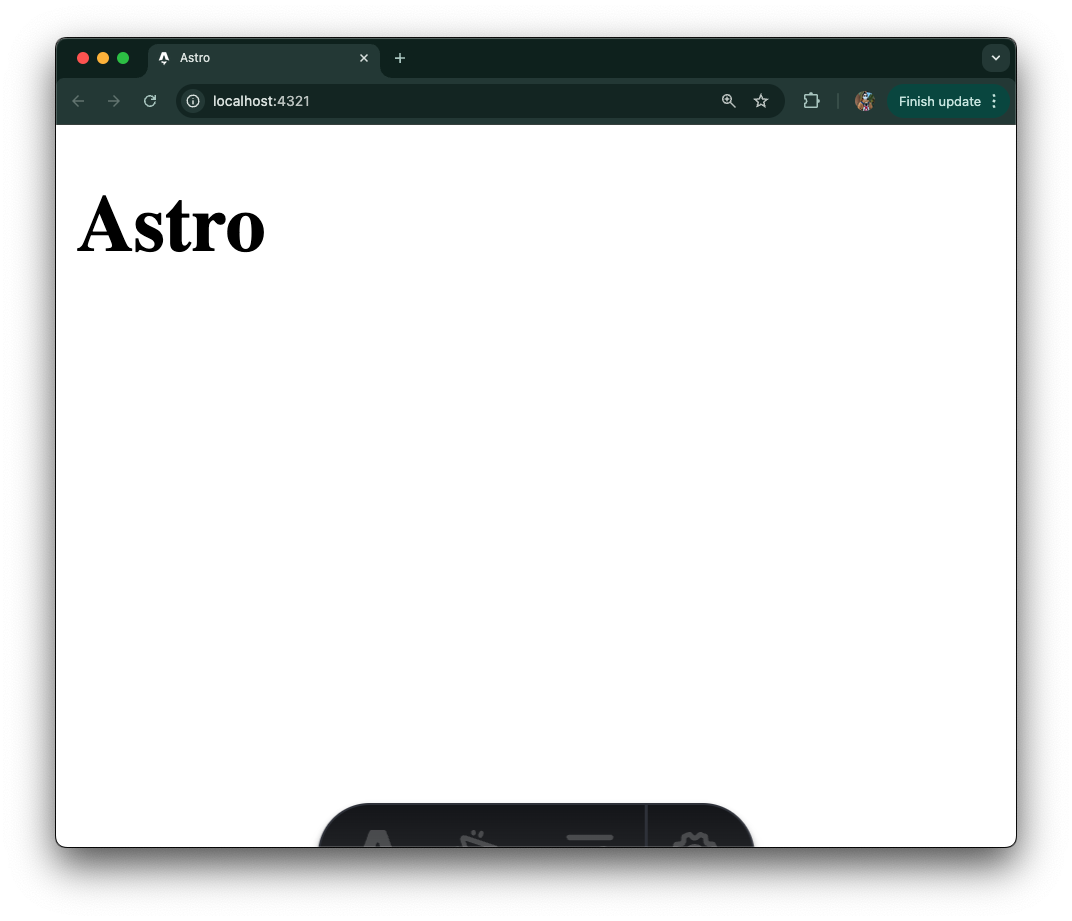The height and width of the screenshot is (921, 1072).
Task: Click the Astro favicon on the tab
Action: tap(163, 58)
